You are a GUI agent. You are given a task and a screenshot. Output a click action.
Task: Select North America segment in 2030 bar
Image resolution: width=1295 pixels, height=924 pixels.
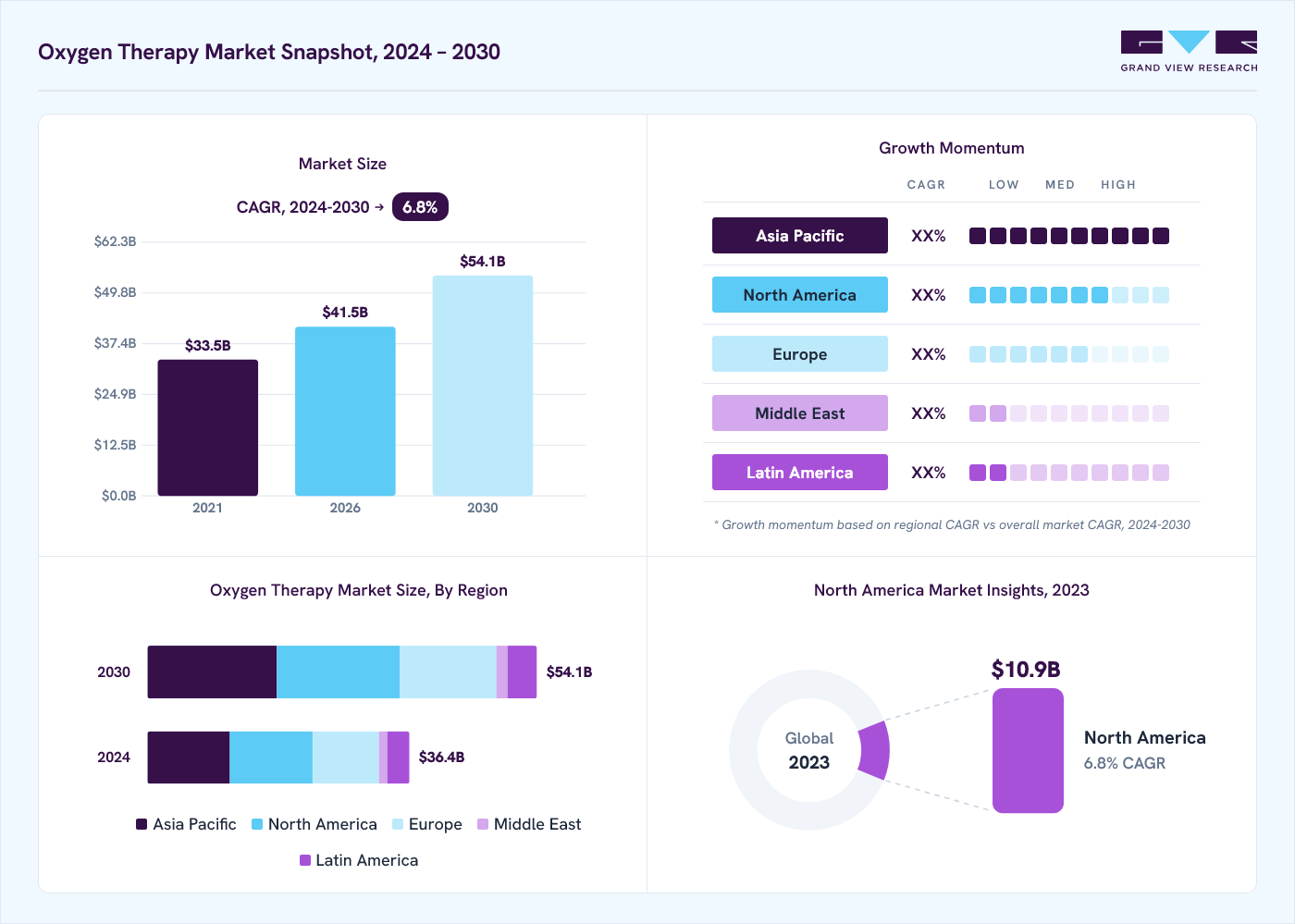(x=338, y=671)
